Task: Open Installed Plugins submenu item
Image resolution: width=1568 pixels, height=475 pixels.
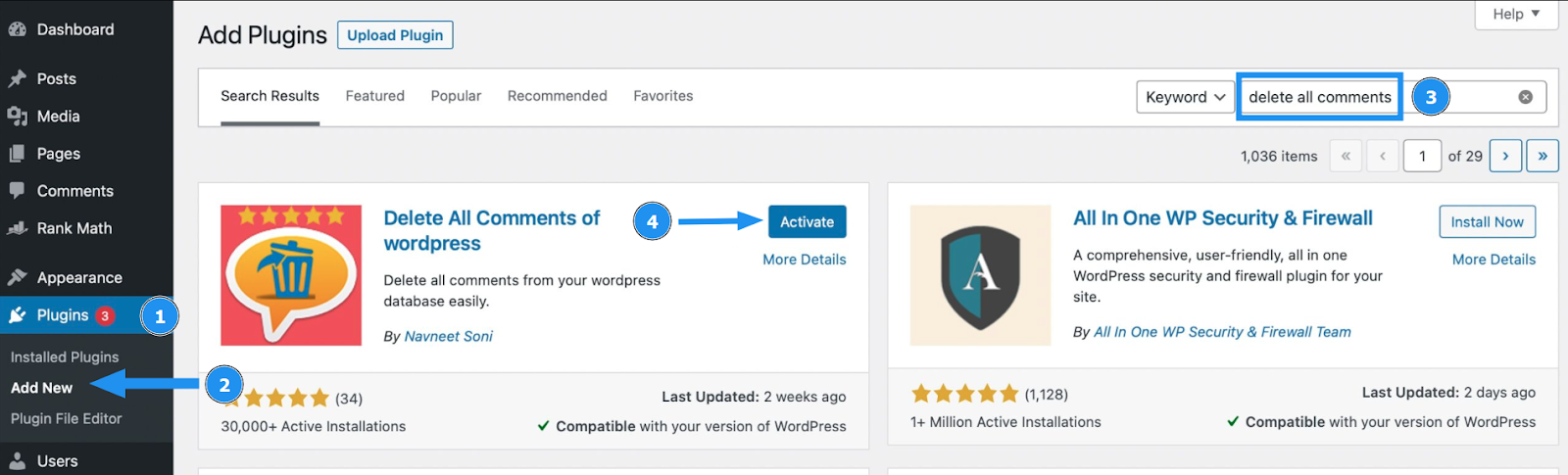Action: (x=65, y=357)
